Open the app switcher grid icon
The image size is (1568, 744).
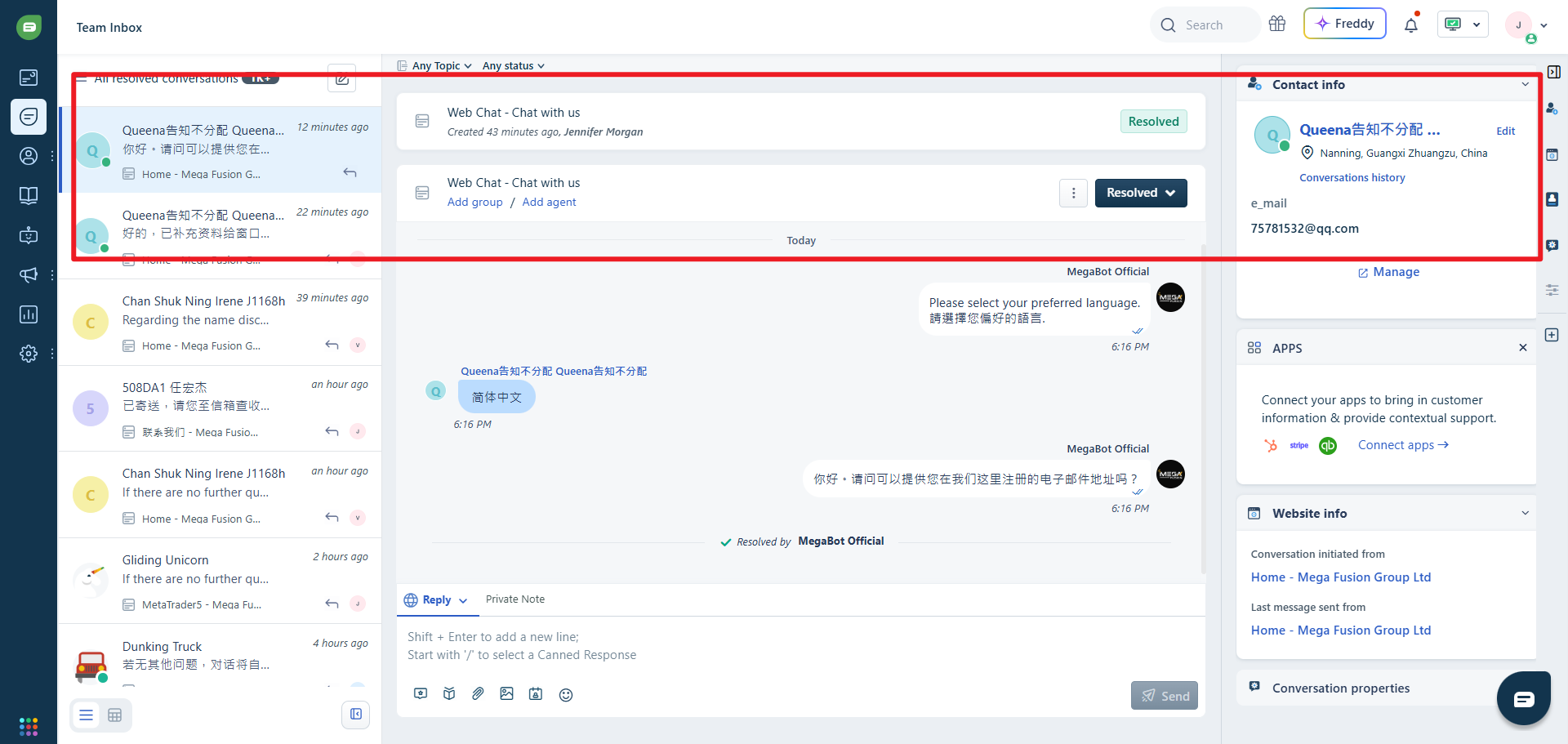coord(29,726)
